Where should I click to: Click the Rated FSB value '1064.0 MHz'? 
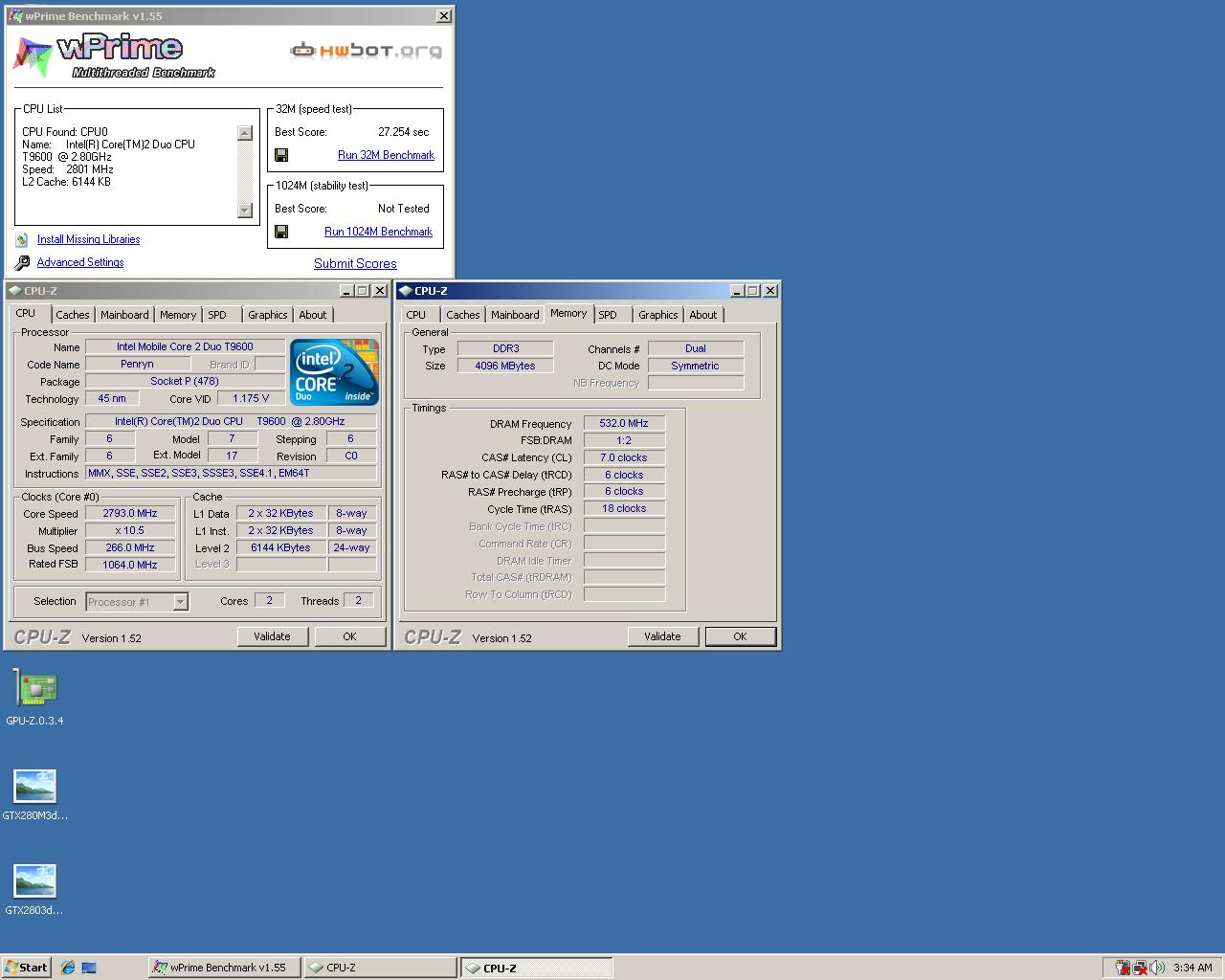(x=130, y=565)
